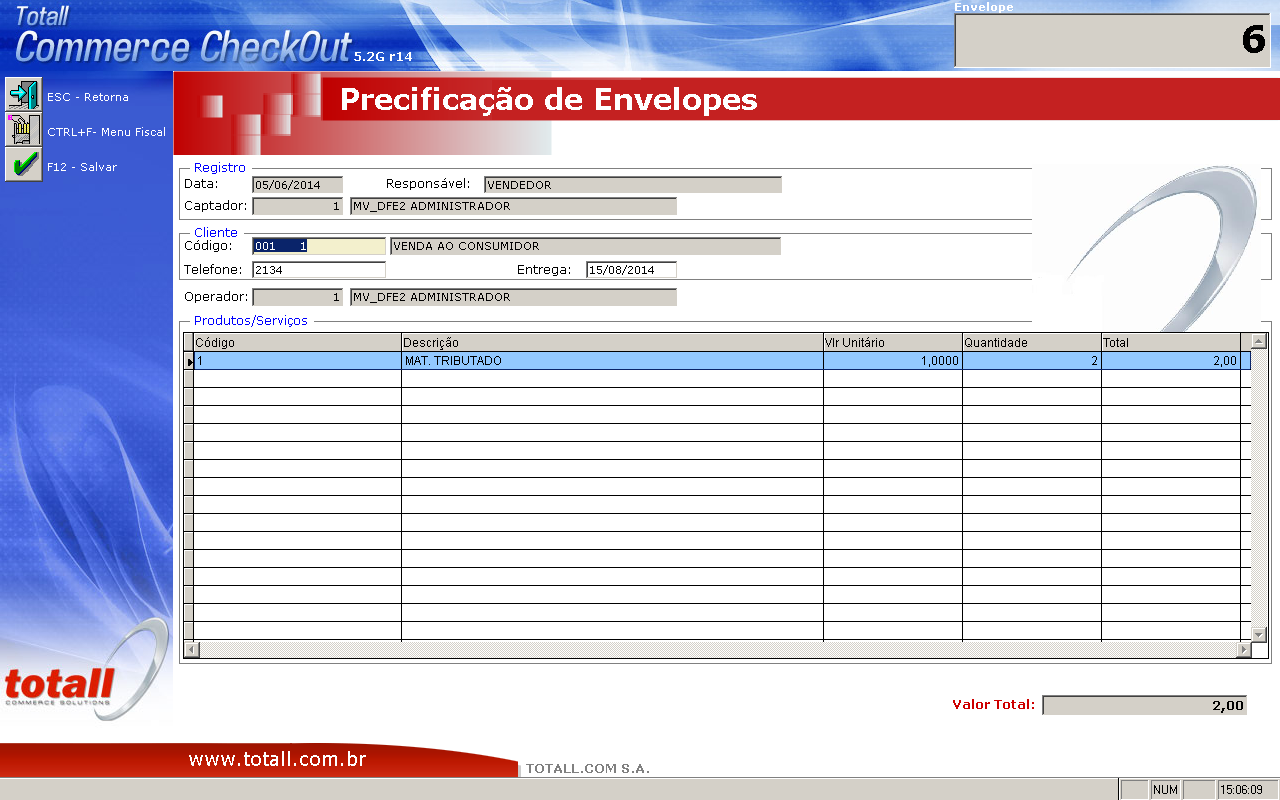Click the green checkmark Salvar icon
Screen dimensions: 1280x800
(23, 165)
